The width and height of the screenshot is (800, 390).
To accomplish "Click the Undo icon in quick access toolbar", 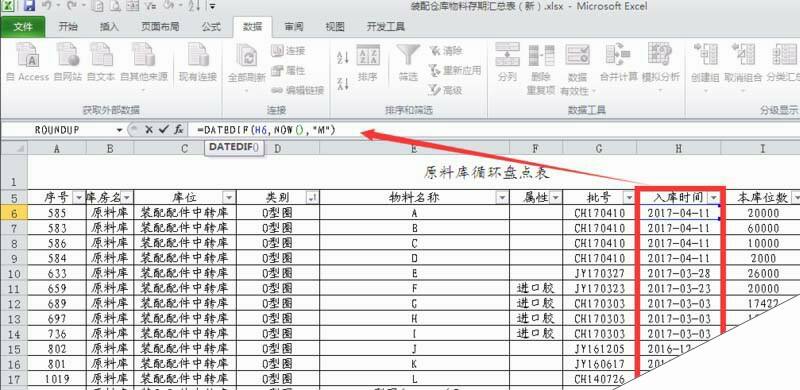I will coord(46,6).
